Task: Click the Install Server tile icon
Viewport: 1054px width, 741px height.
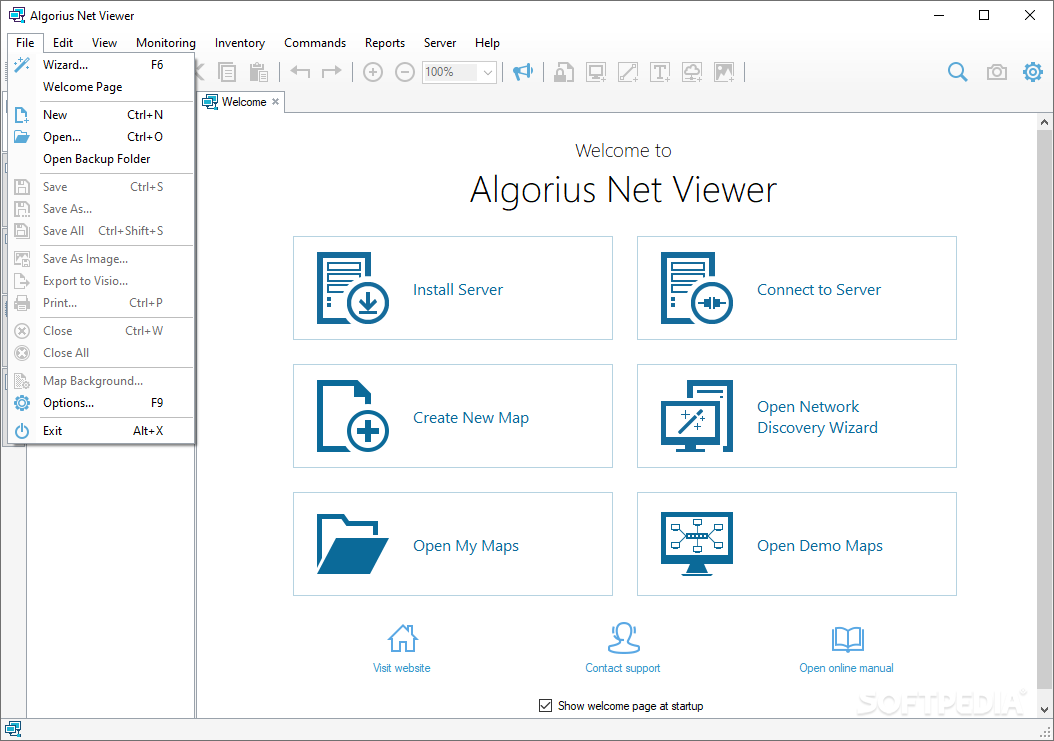Action: click(x=352, y=288)
